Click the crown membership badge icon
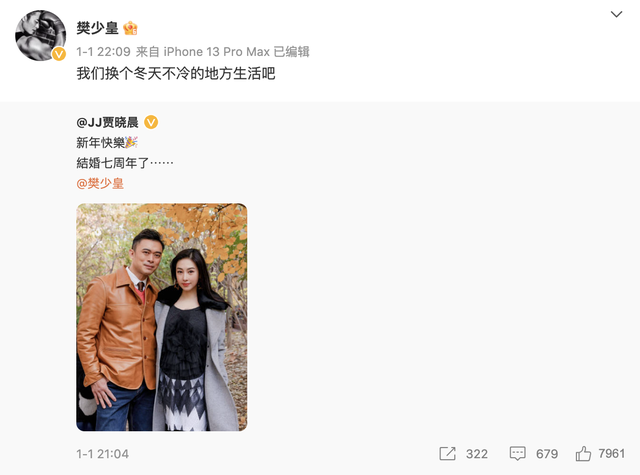Screen dimensions: 640x475 (130, 28)
